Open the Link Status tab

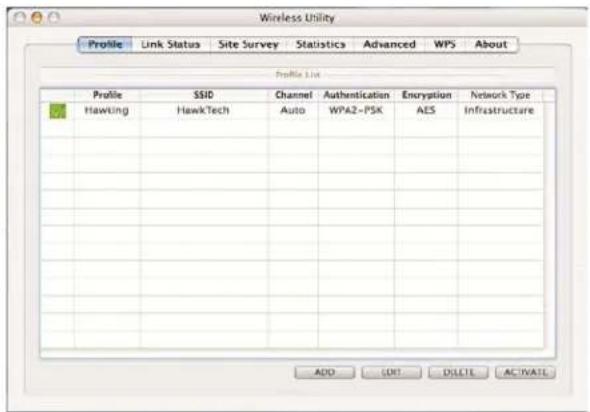[x=171, y=44]
